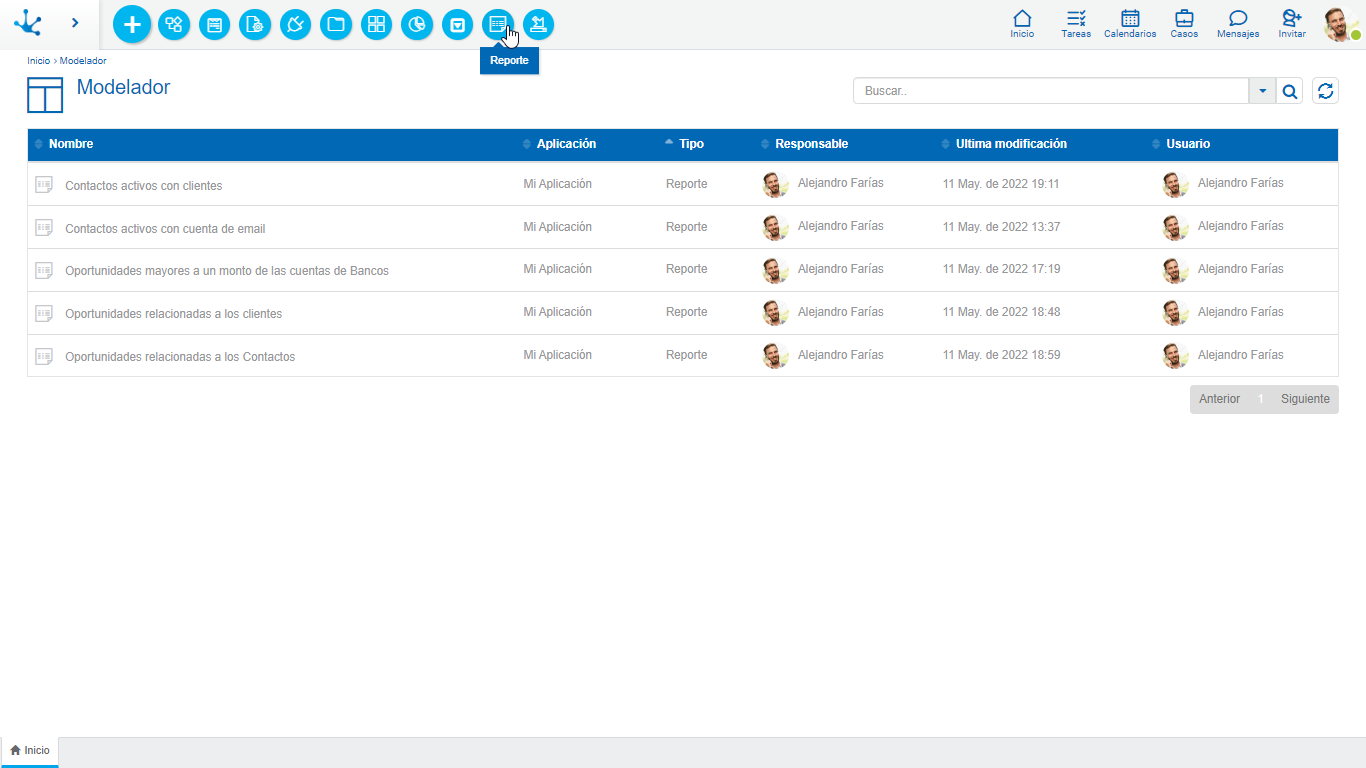Viewport: 1366px width, 768px height.
Task: Click the Modelador layout icon by the title
Action: point(45,94)
